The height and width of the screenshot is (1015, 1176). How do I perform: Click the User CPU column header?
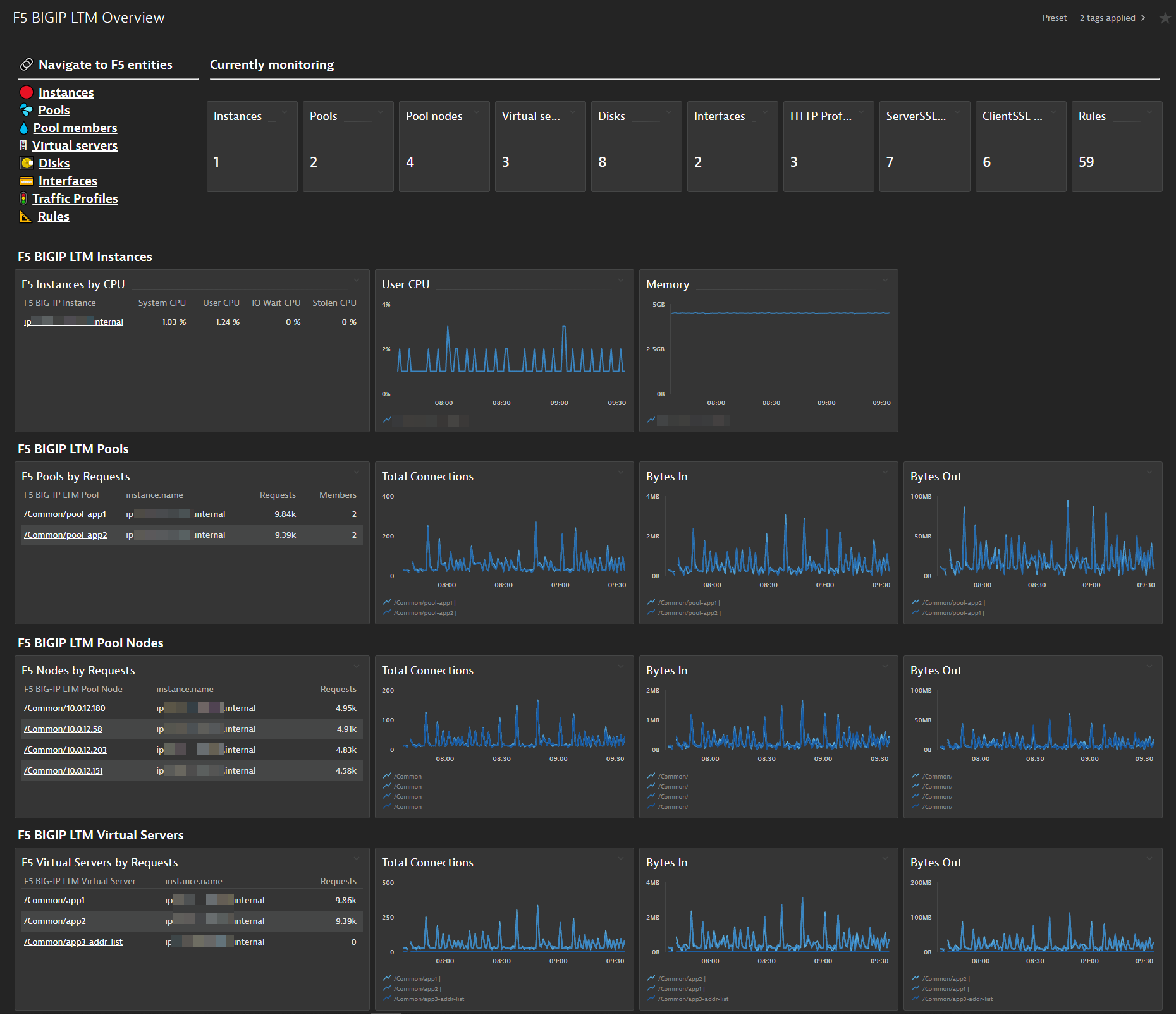click(221, 303)
